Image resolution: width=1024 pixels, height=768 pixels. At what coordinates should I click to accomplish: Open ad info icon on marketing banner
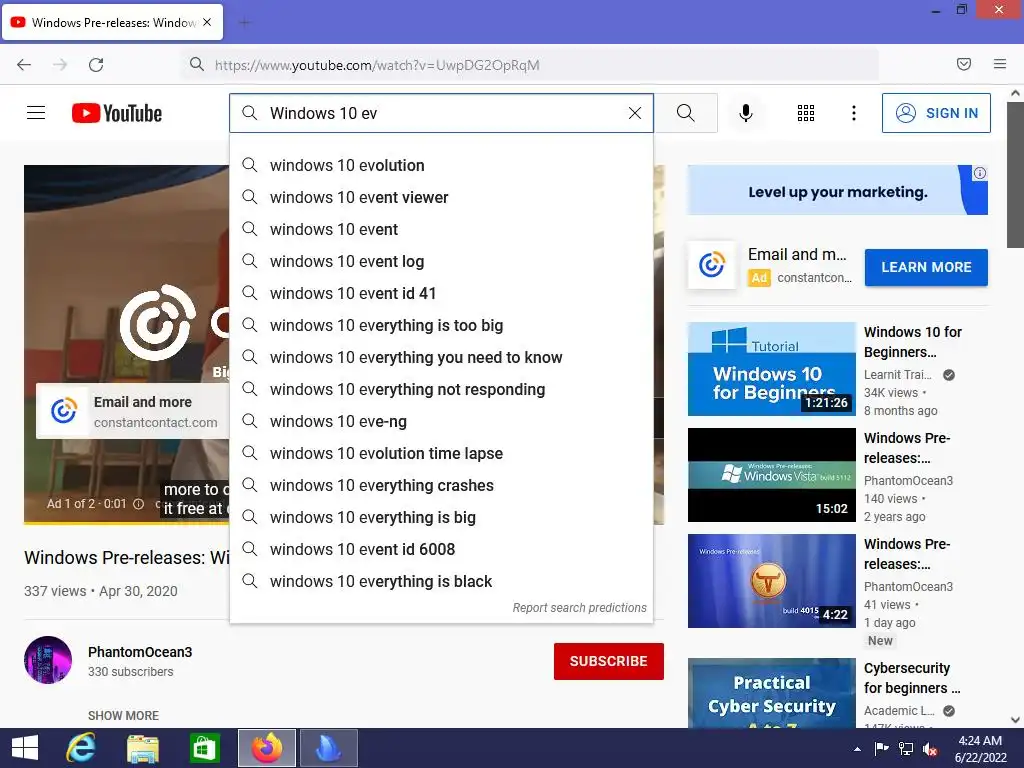tap(980, 173)
